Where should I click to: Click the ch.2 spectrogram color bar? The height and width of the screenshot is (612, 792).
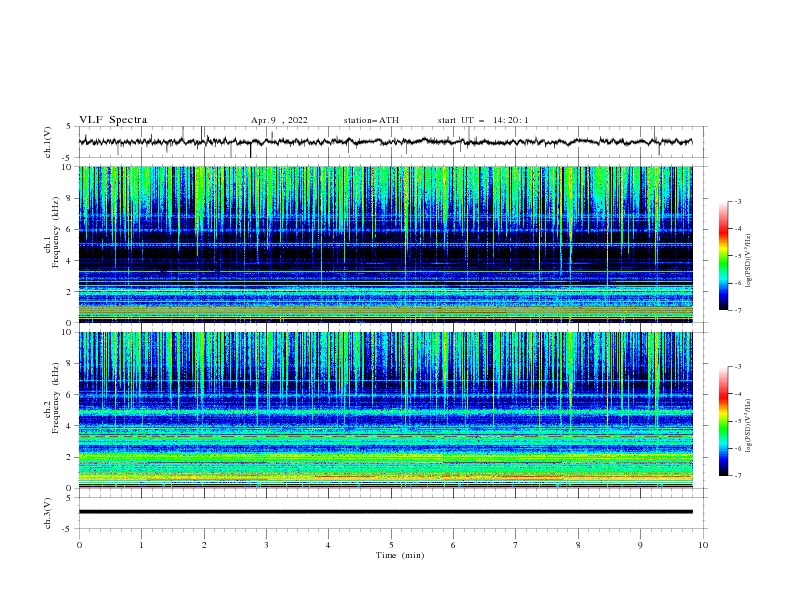click(723, 421)
